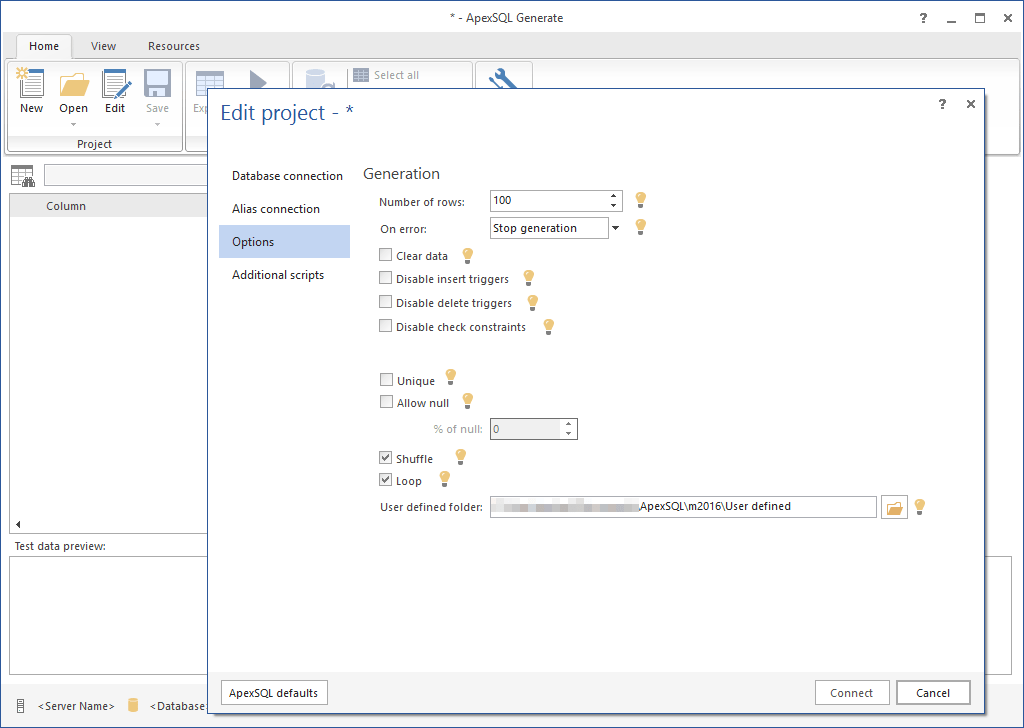
Task: Switch to the View ribbon tab
Action: 103,46
